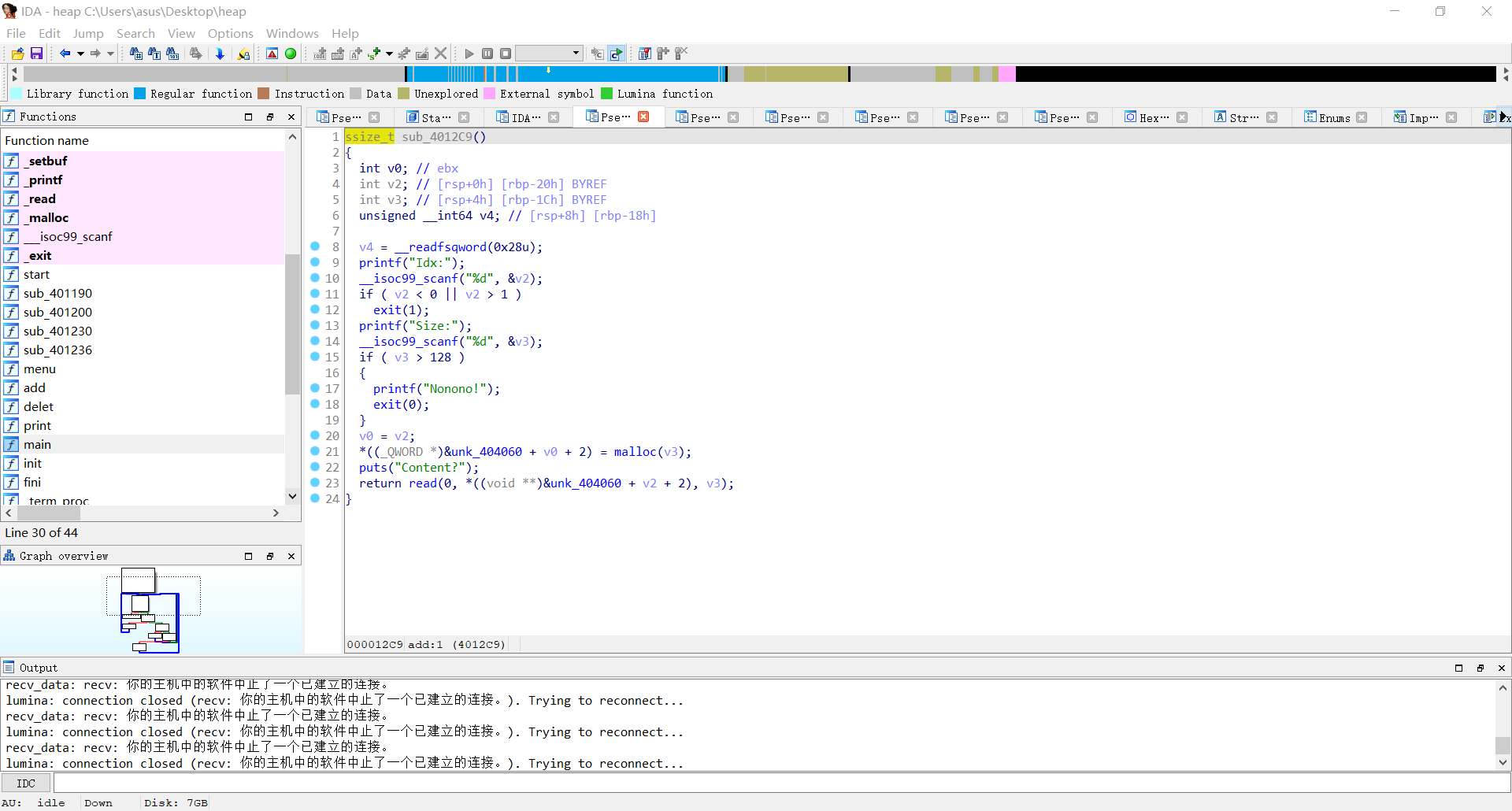Click the gray arrow icon beside search binoculars
The width and height of the screenshot is (1512, 811).
click(196, 54)
